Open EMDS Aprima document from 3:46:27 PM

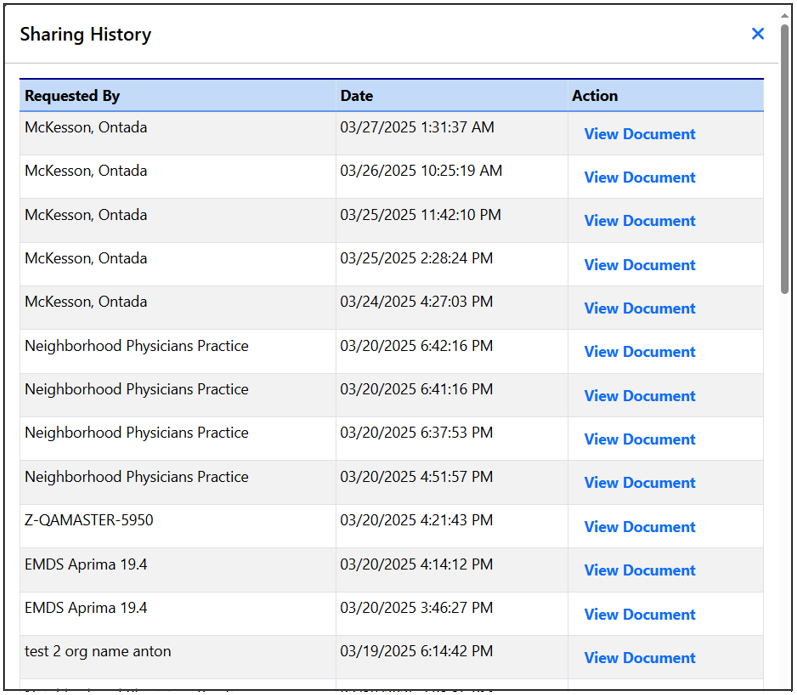(639, 614)
